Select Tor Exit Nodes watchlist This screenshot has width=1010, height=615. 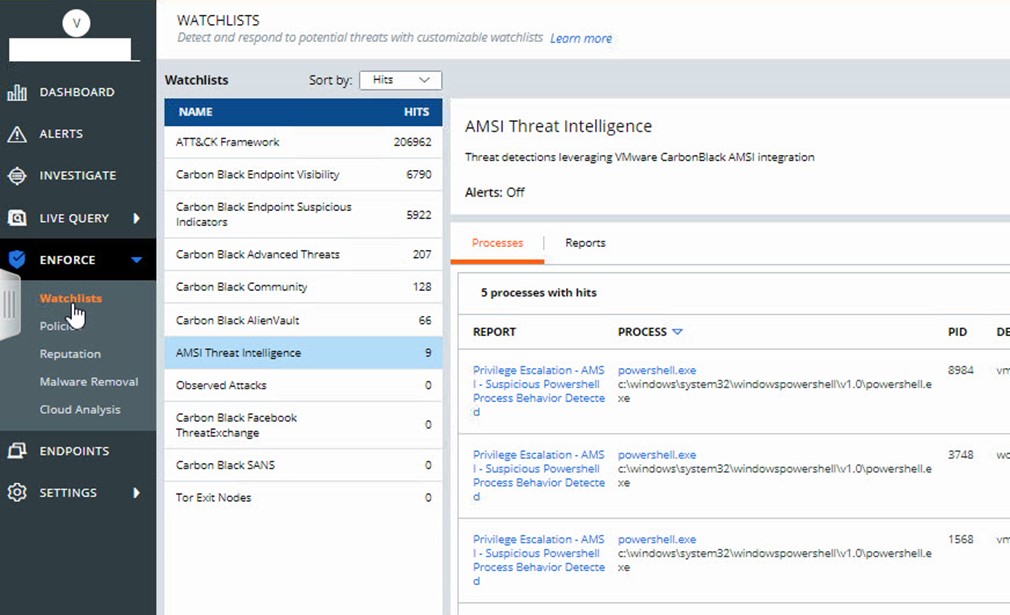tap(303, 498)
